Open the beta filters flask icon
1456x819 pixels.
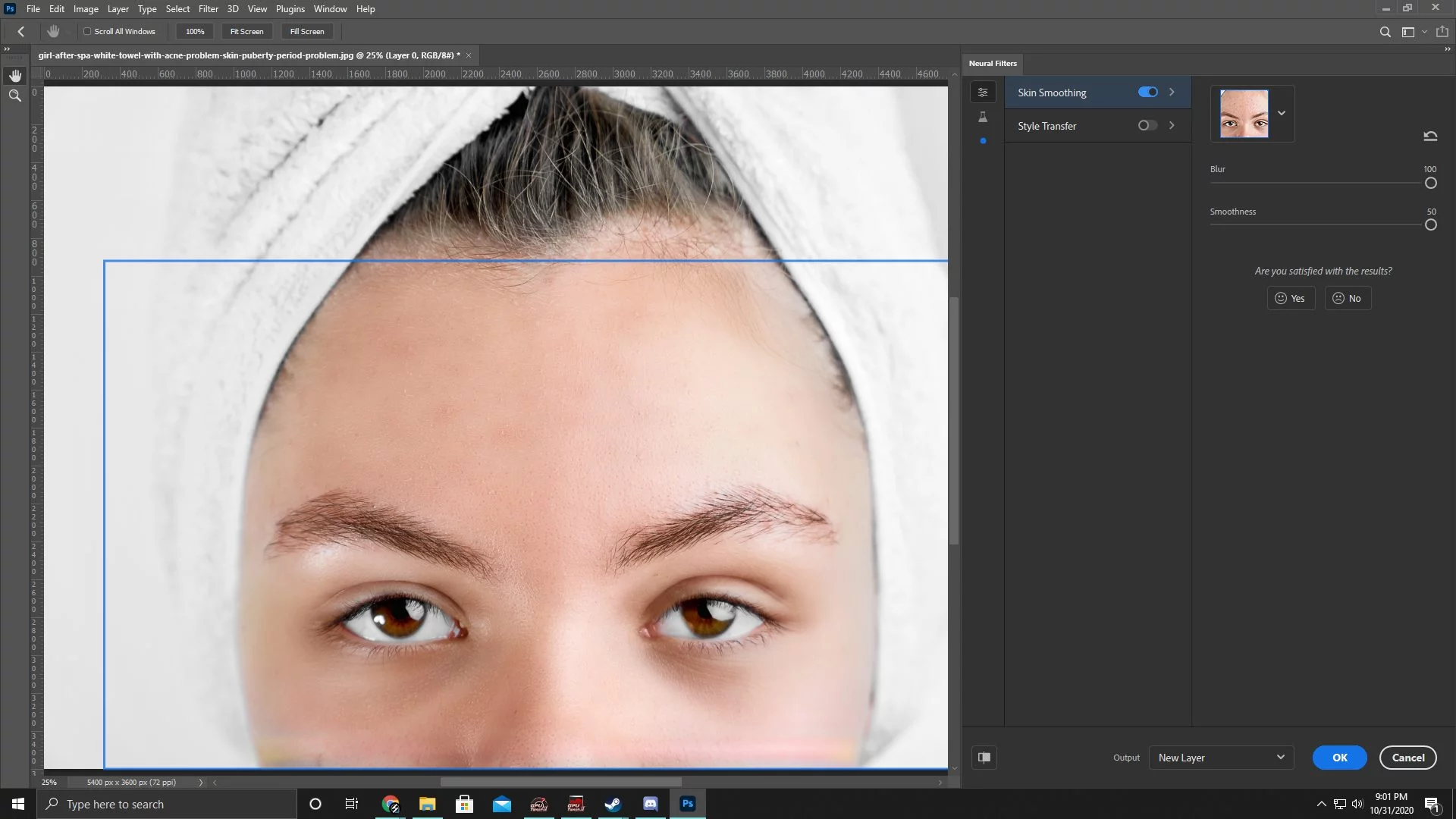coord(983,117)
